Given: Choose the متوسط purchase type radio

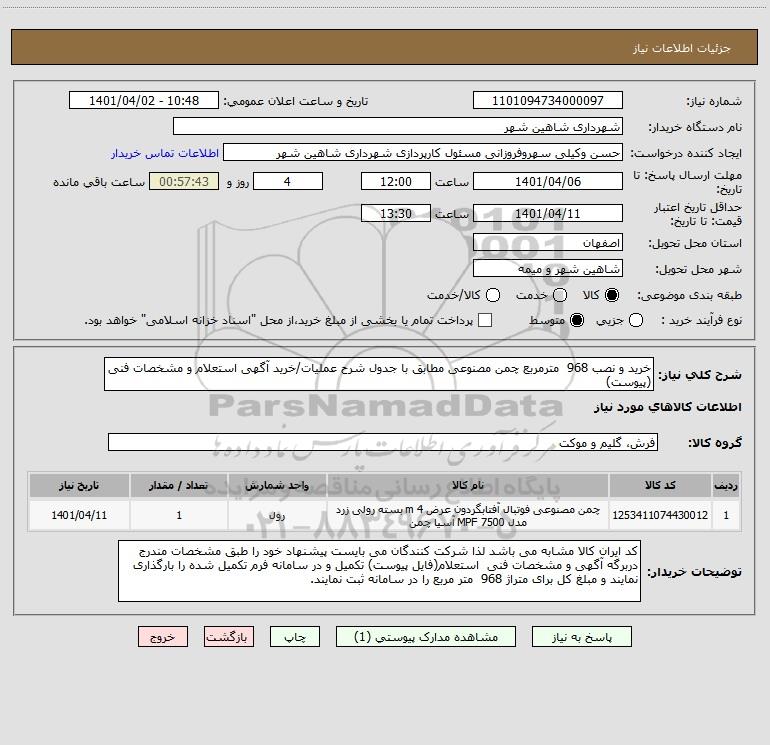Looking at the screenshot, I should point(577,320).
